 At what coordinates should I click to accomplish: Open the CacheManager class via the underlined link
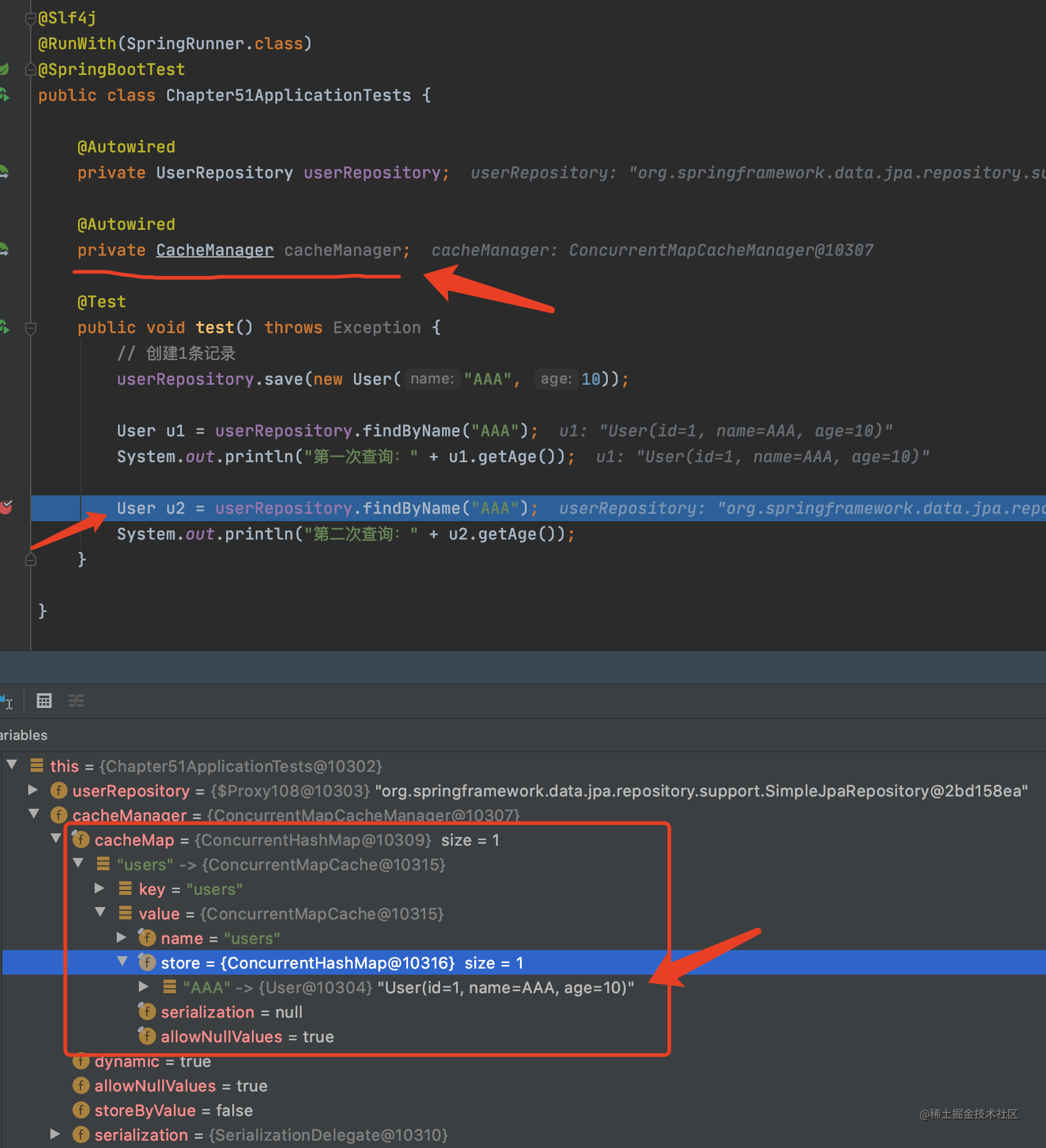214,250
